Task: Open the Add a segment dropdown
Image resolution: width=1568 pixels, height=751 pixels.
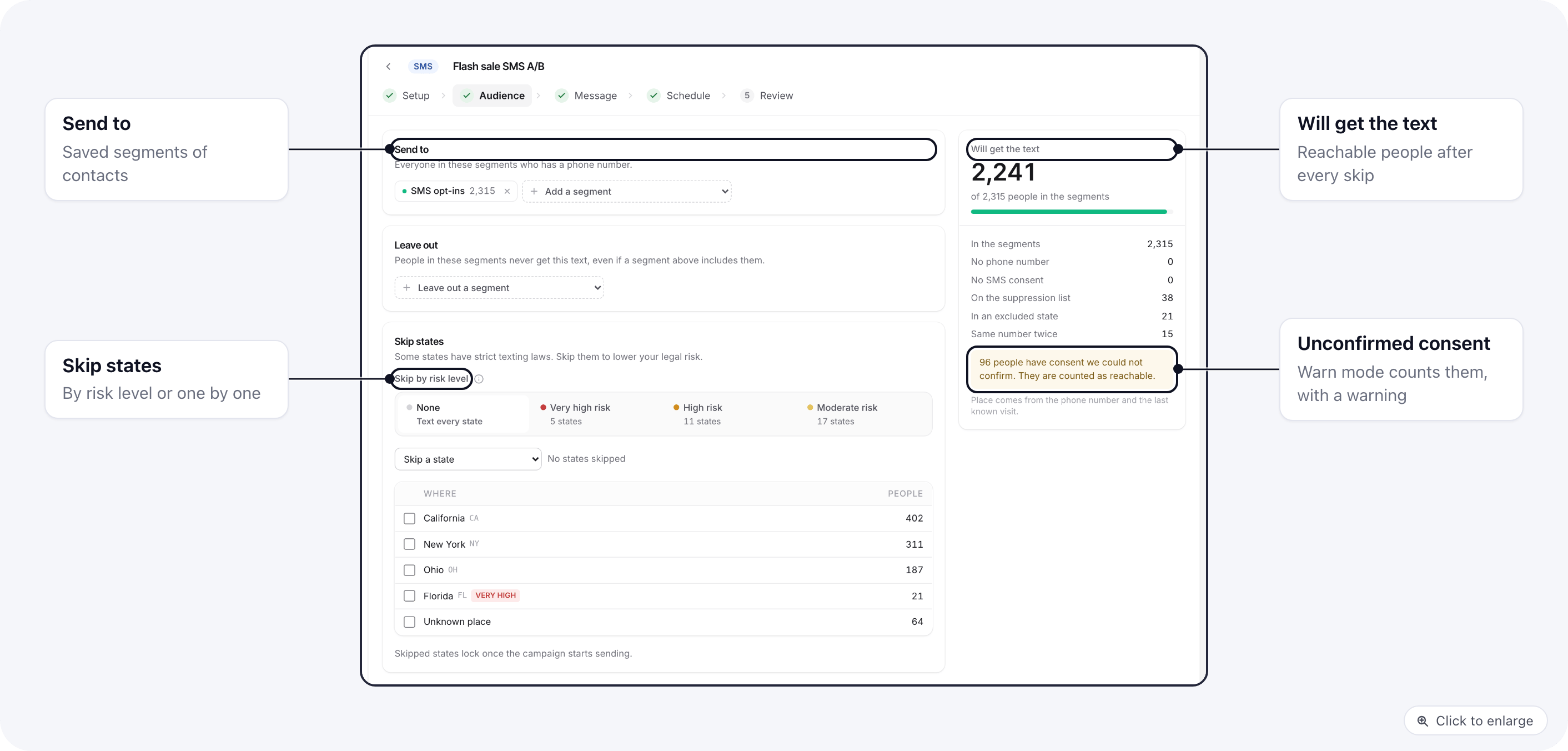Action: (627, 191)
